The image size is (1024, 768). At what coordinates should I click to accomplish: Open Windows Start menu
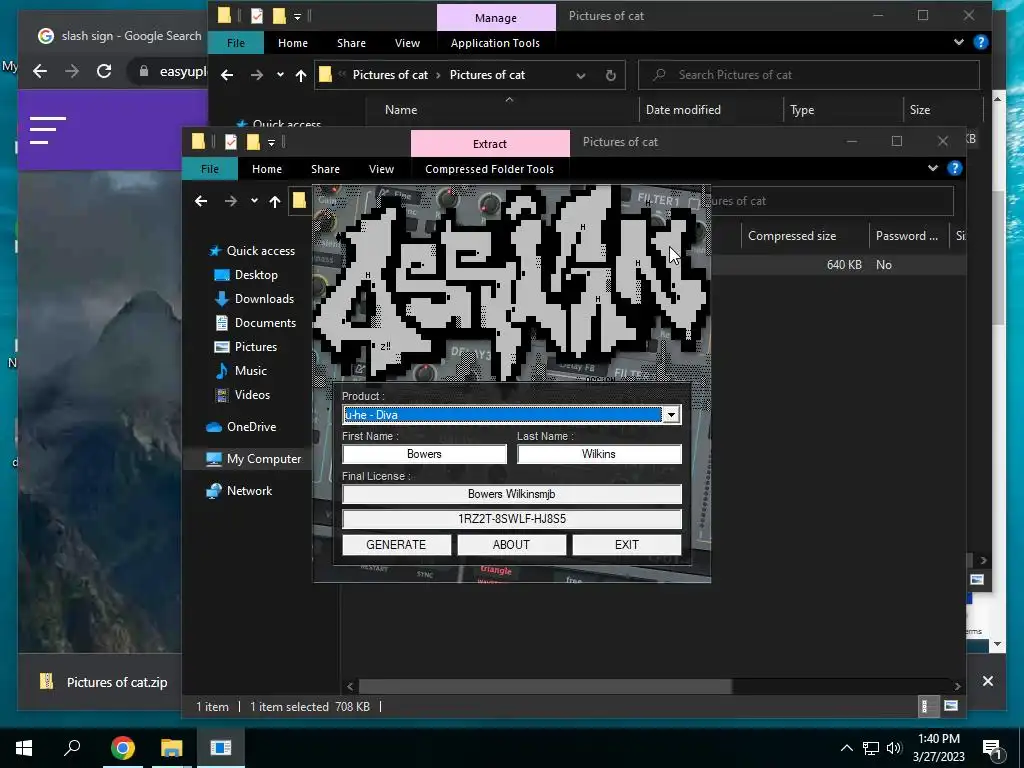click(24, 748)
